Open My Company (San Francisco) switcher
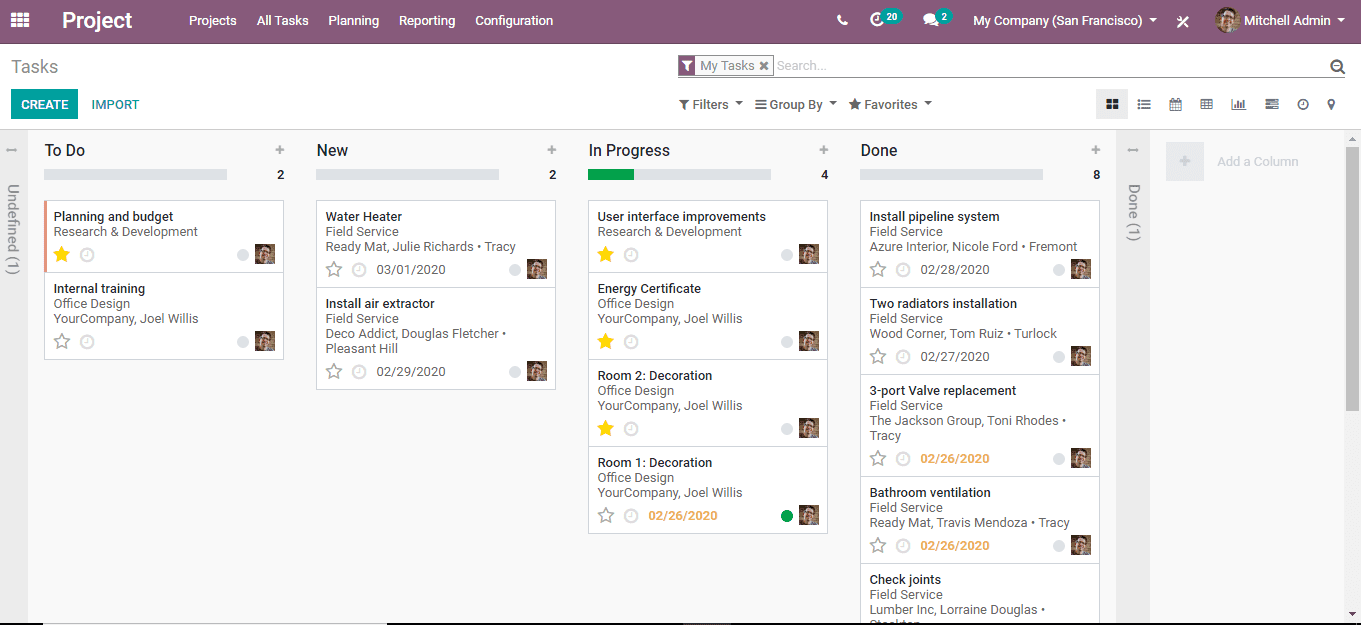This screenshot has width=1361, height=625. click(x=1065, y=21)
